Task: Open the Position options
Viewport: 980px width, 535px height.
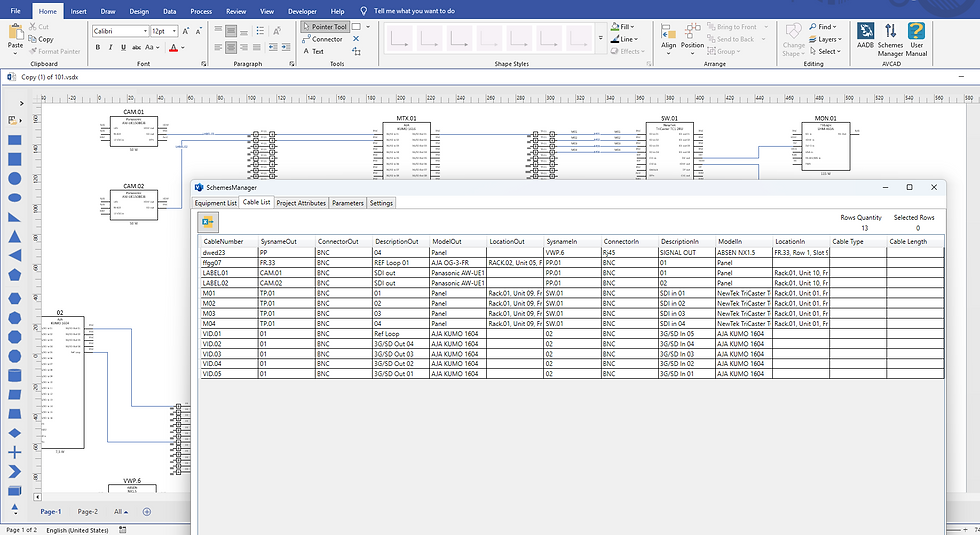Action: tap(692, 38)
